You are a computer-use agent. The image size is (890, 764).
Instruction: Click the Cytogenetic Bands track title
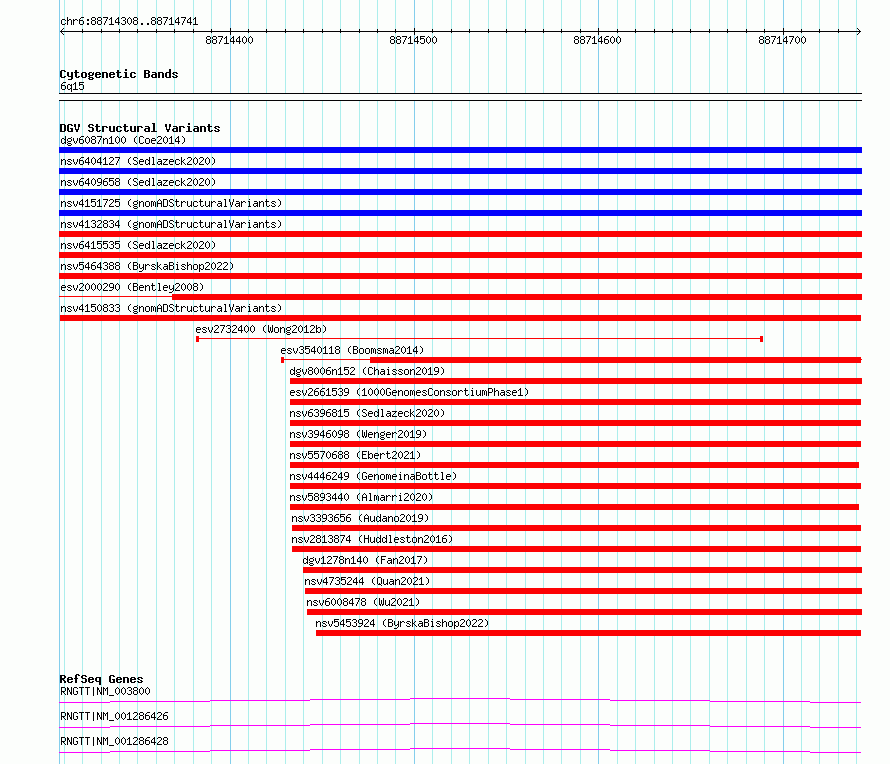click(119, 74)
